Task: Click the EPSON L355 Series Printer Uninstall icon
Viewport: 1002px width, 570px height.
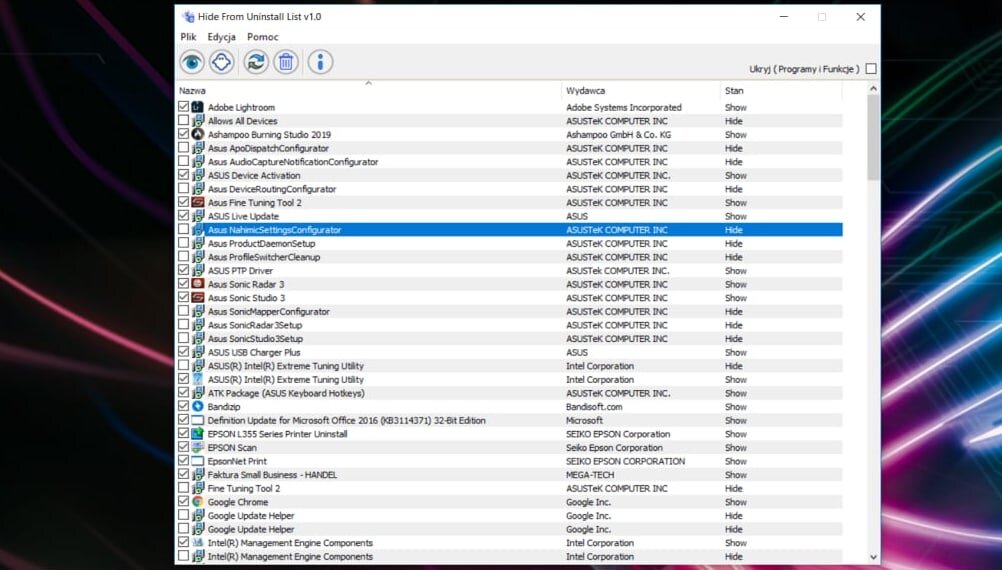Action: pyautogui.click(x=197, y=433)
